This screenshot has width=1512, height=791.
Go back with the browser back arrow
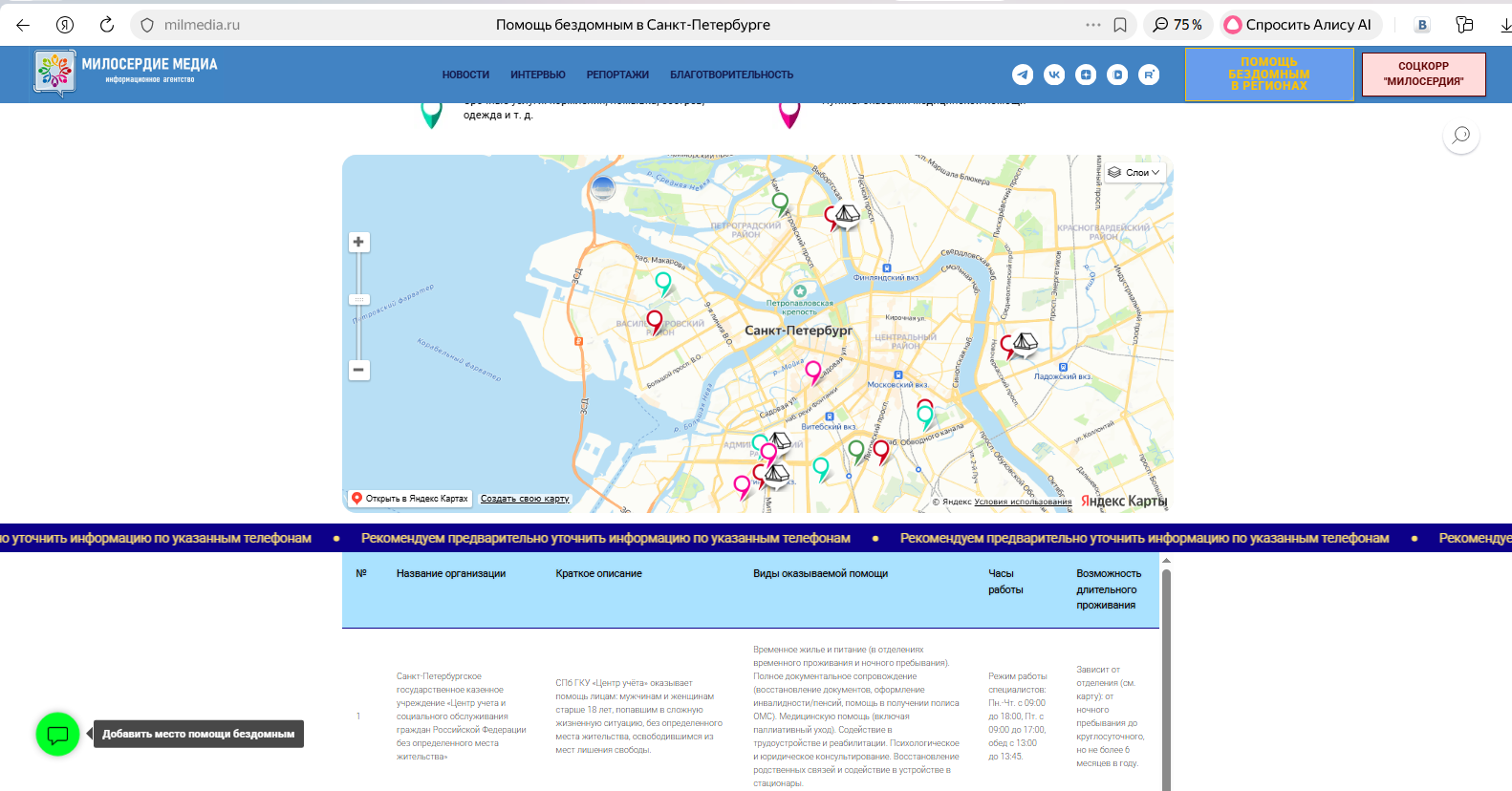(x=23, y=25)
